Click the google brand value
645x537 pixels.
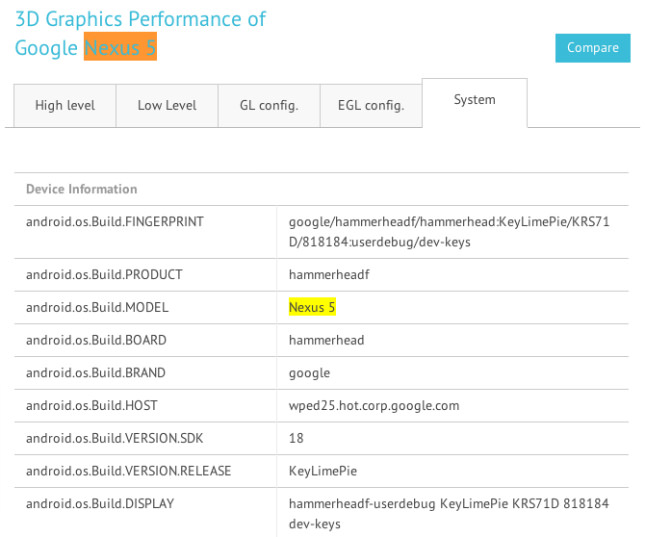309,373
